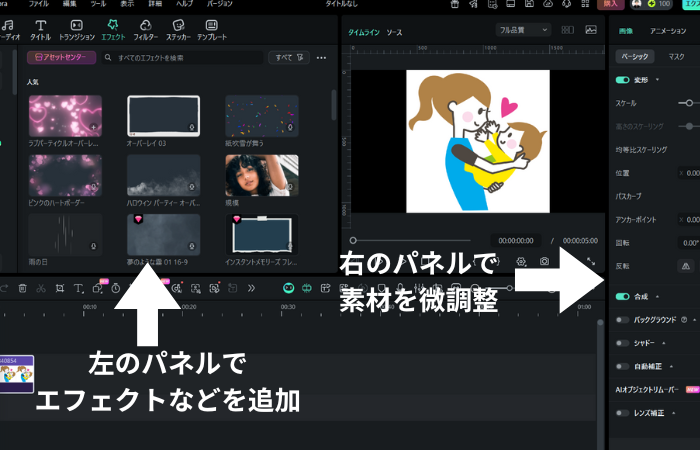Switch to the ソース preview tab

(x=394, y=32)
